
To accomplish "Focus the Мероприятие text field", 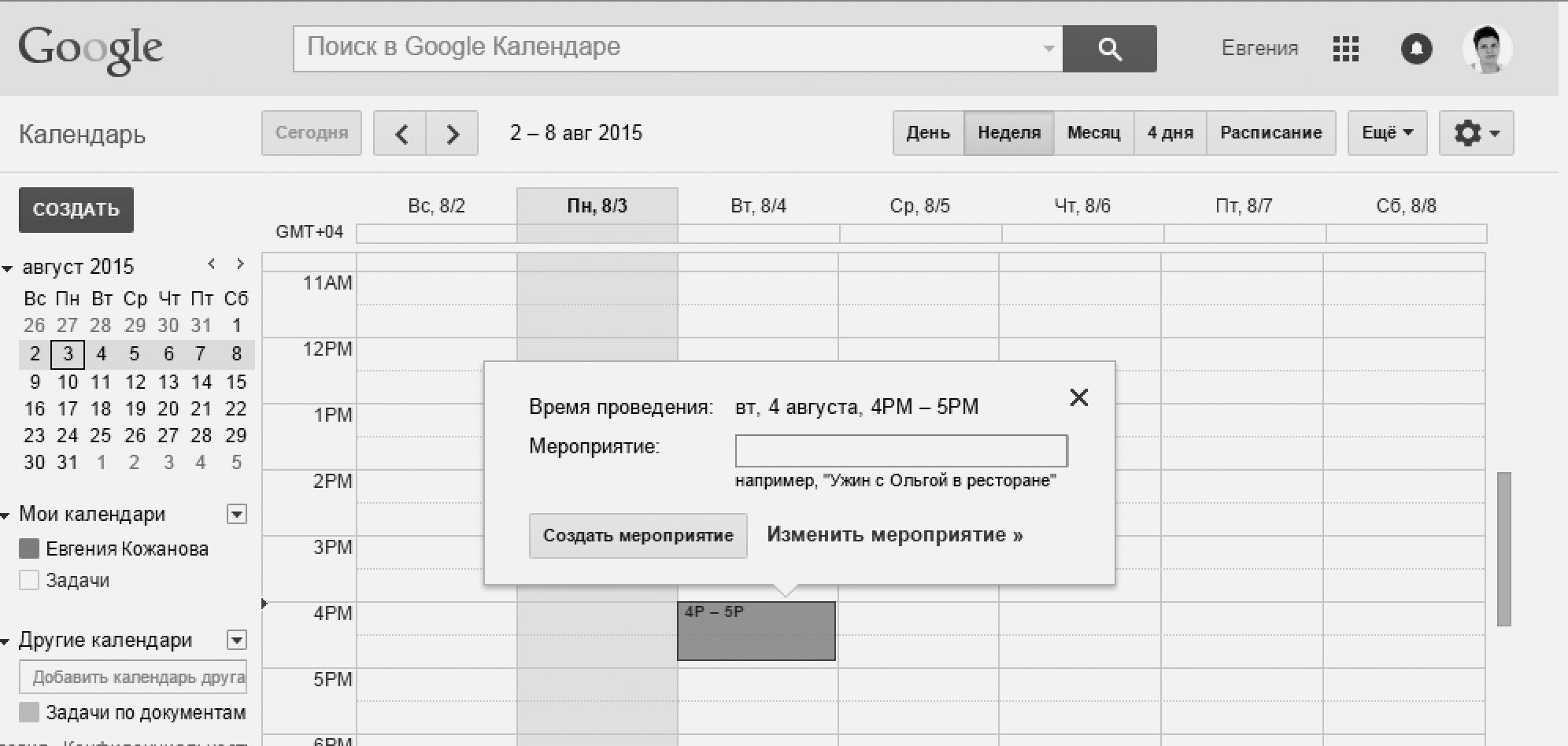I will tap(901, 451).
